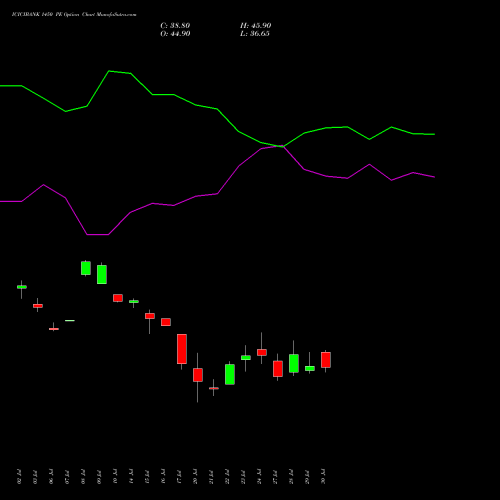
Task: Click the green candle for 09 Jul
Action: tap(102, 274)
